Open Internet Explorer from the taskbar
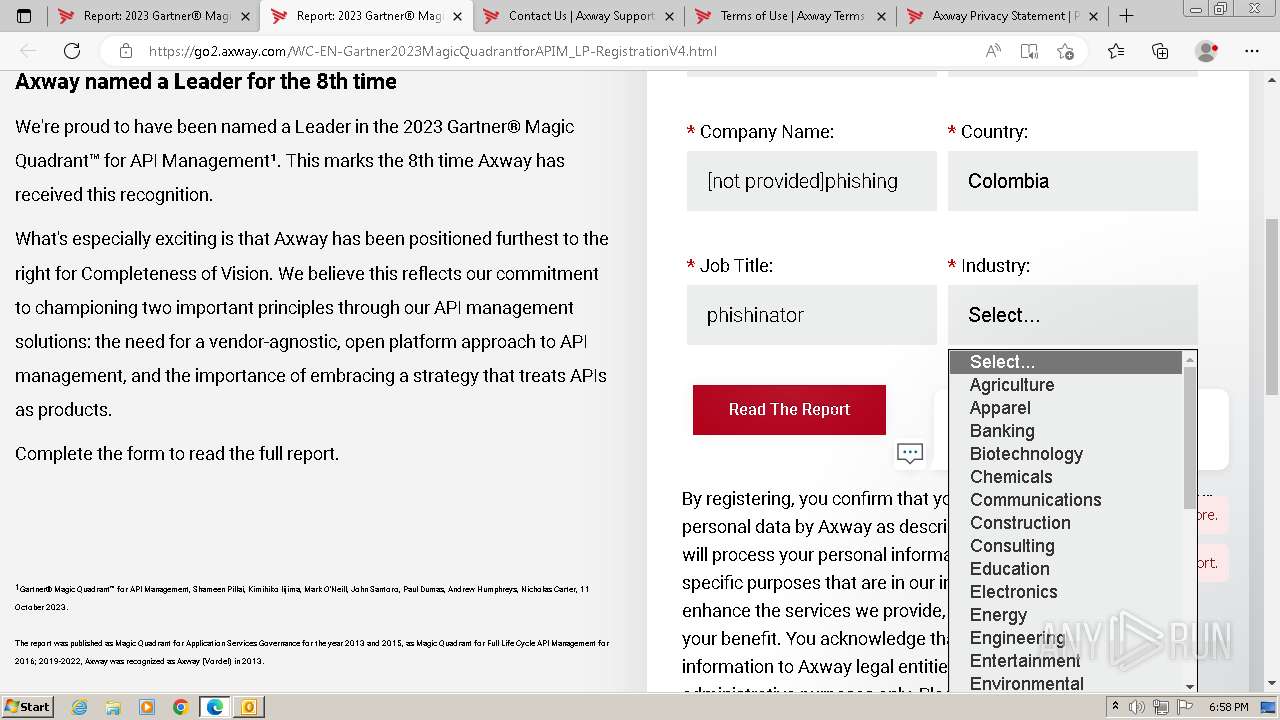 pyautogui.click(x=79, y=707)
